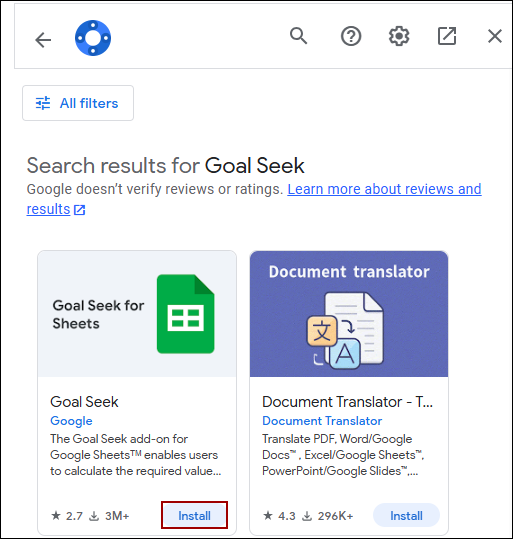Open the Document Translator - T... title
The image size is (513, 539).
(347, 402)
